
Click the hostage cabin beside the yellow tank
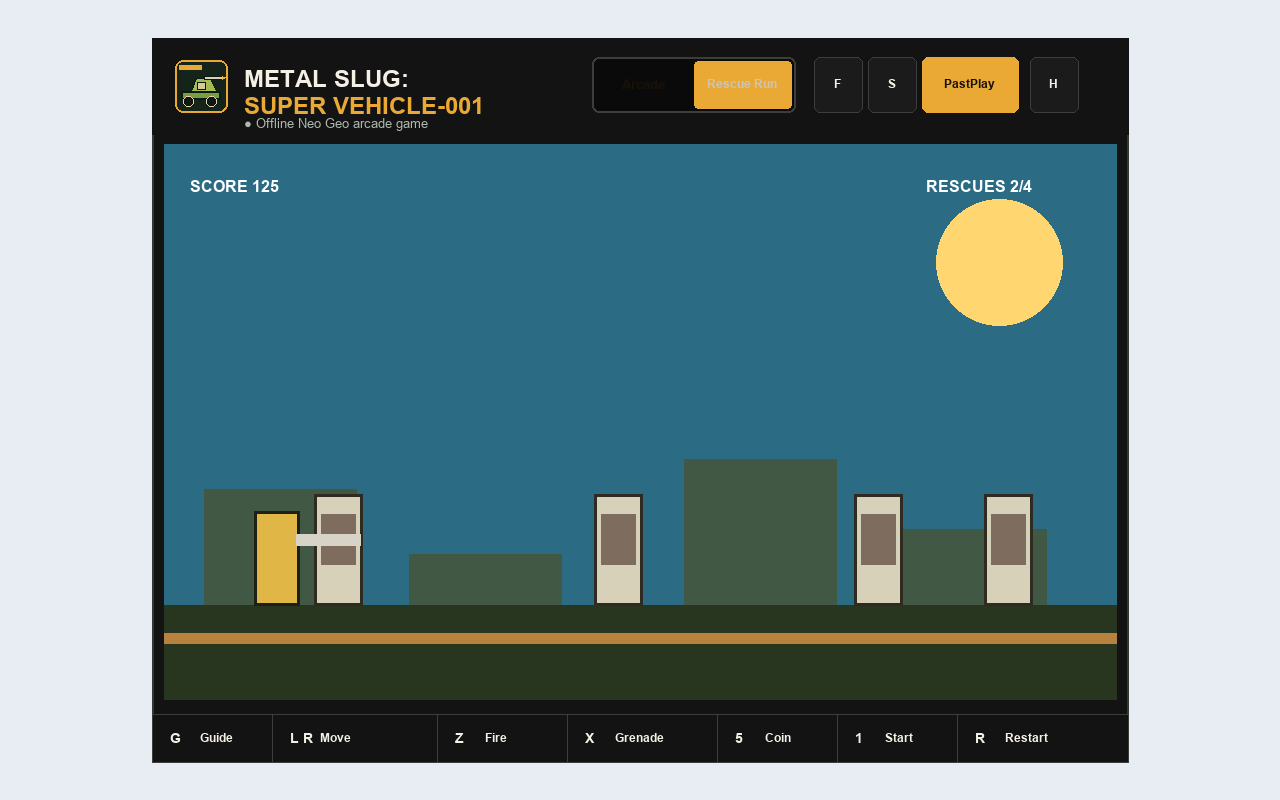click(338, 550)
